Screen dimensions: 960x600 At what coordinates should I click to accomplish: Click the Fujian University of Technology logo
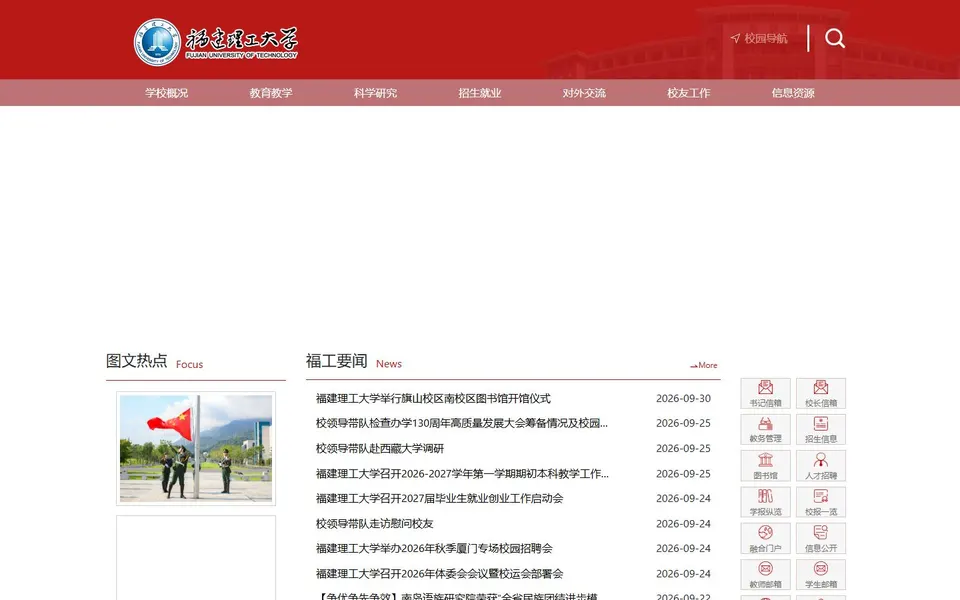(x=216, y=42)
